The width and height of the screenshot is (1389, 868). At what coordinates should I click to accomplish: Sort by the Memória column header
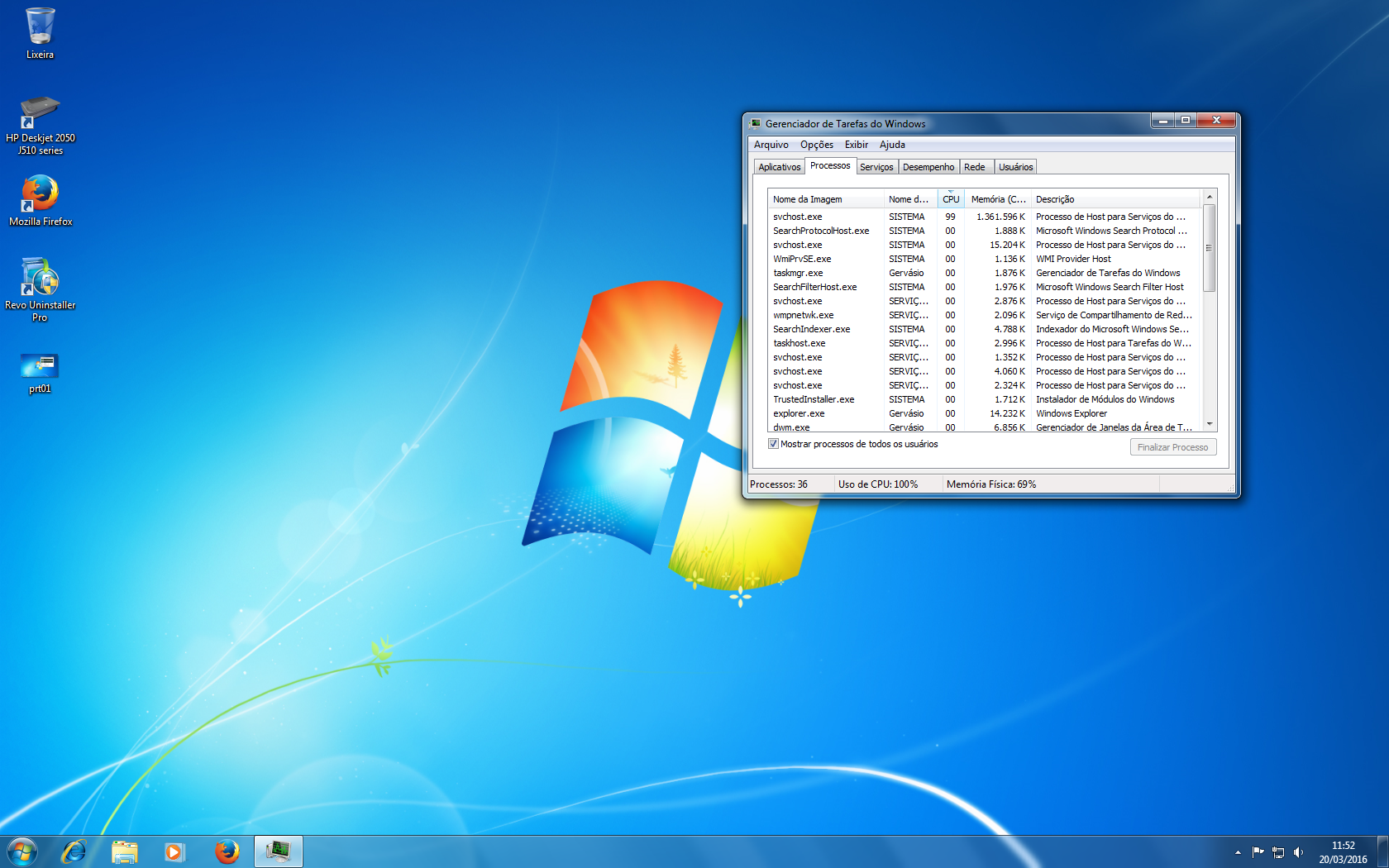pyautogui.click(x=998, y=199)
